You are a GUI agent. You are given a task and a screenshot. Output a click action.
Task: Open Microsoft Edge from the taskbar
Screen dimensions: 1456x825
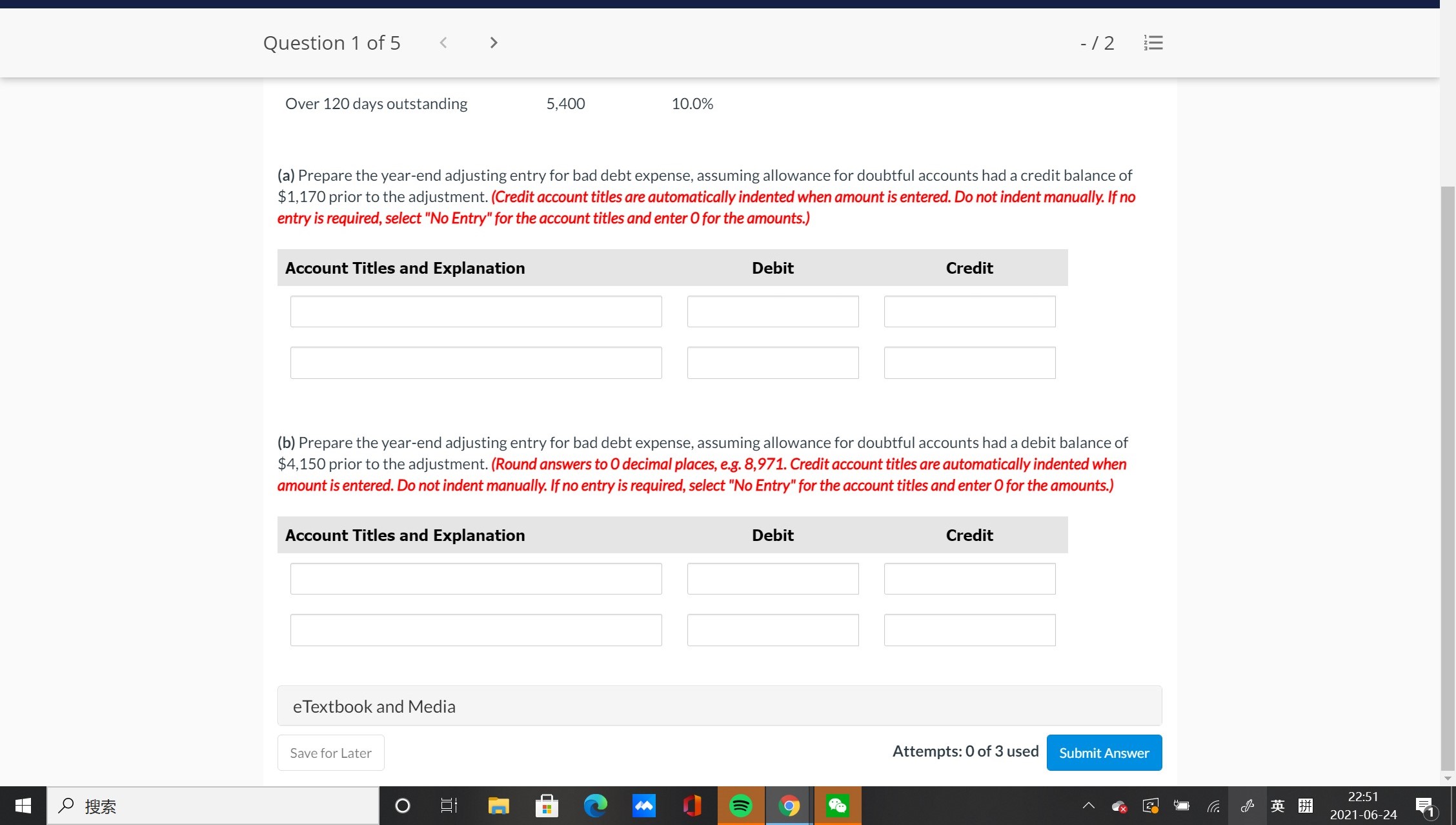pos(595,806)
